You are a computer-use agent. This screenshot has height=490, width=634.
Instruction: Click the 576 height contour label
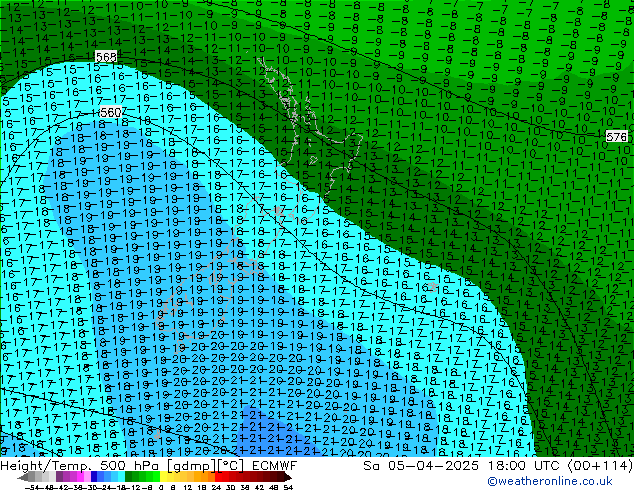(x=616, y=137)
